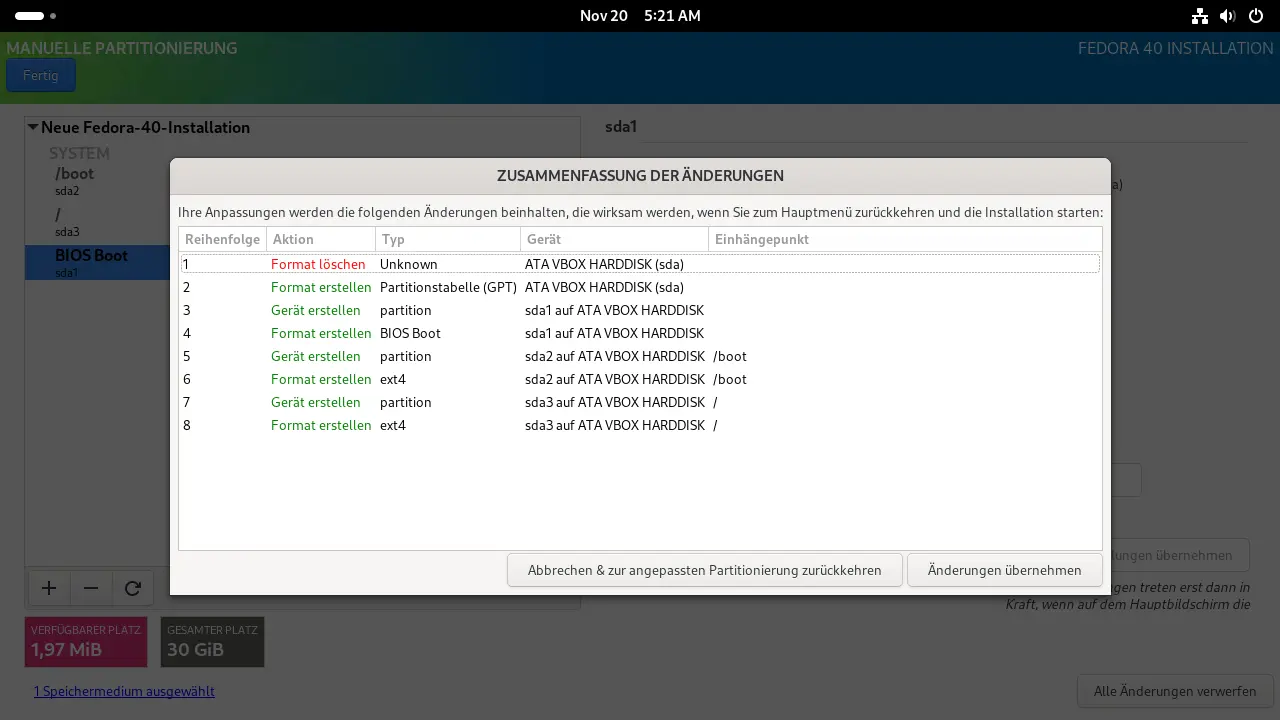The height and width of the screenshot is (720, 1280).
Task: Click the Änderungen übernehmen button
Action: (x=1004, y=570)
